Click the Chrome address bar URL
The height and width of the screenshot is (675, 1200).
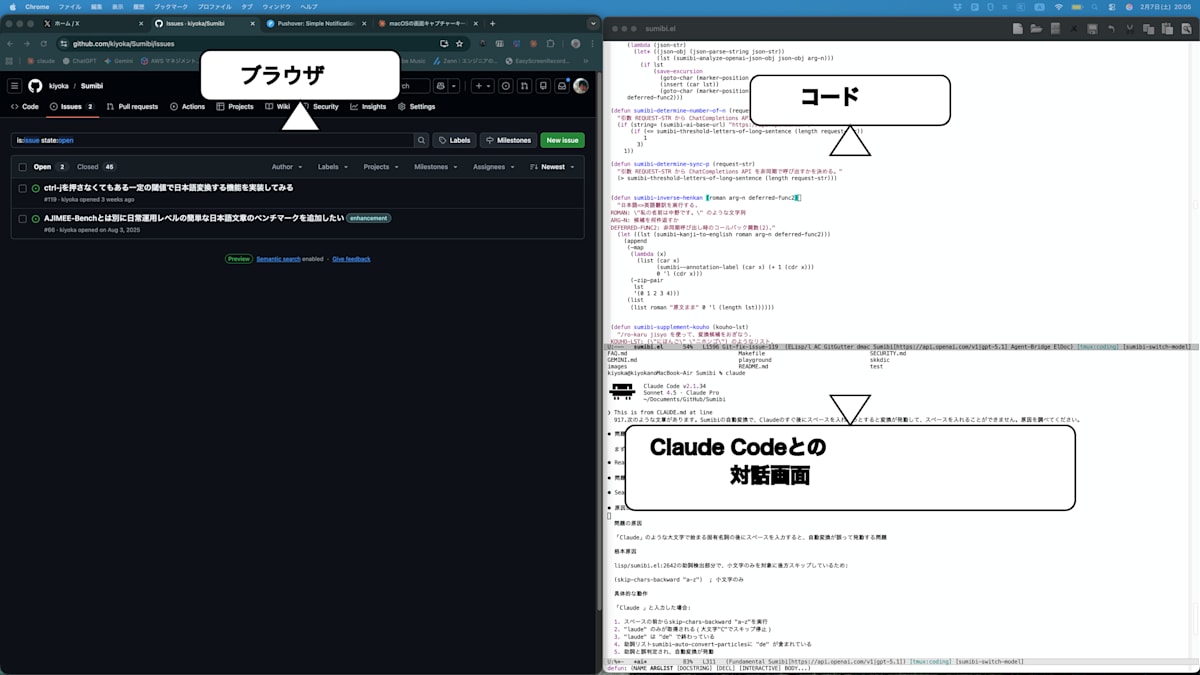124,44
